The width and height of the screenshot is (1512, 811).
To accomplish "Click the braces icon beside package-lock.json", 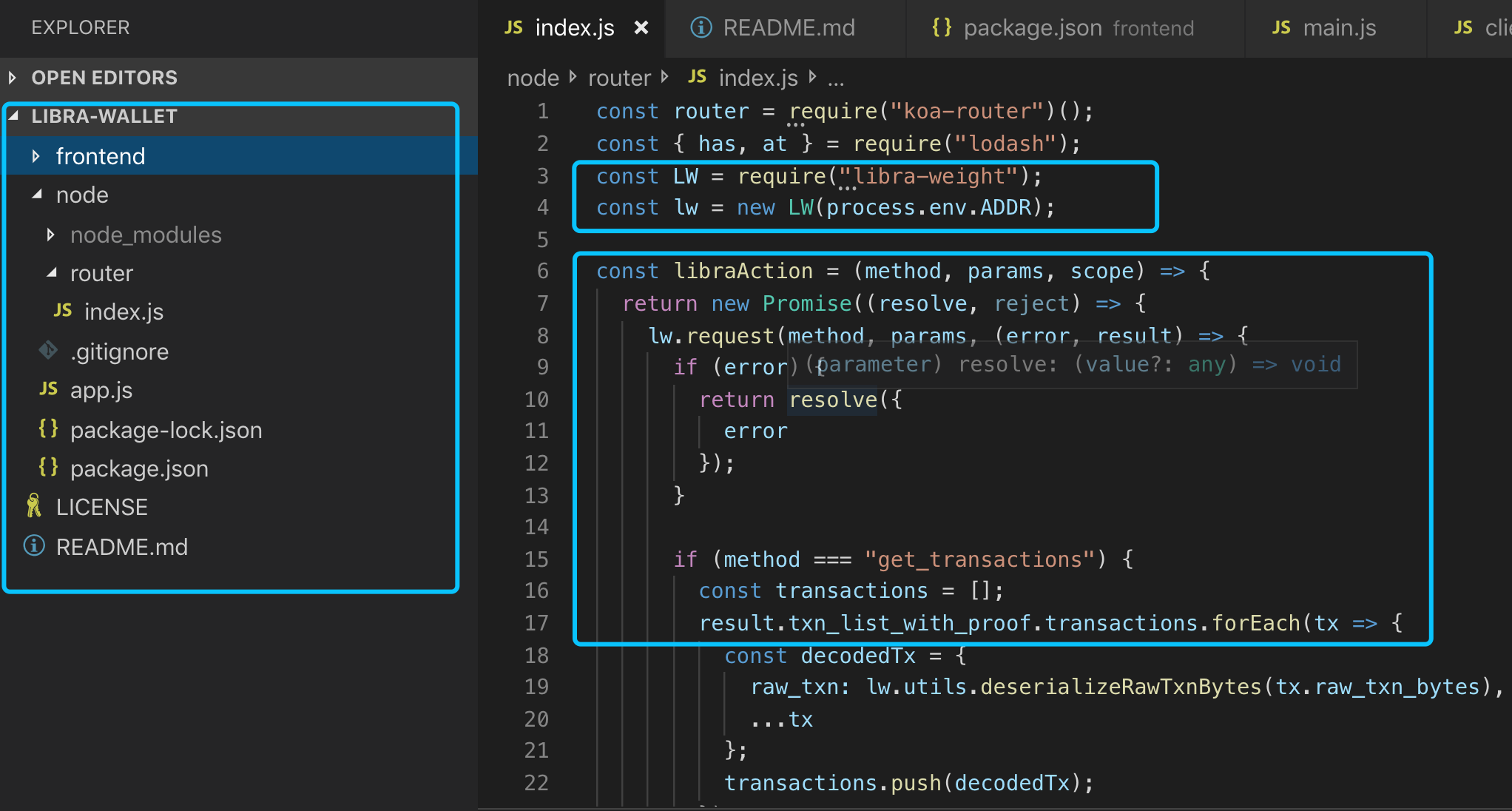I will click(48, 428).
